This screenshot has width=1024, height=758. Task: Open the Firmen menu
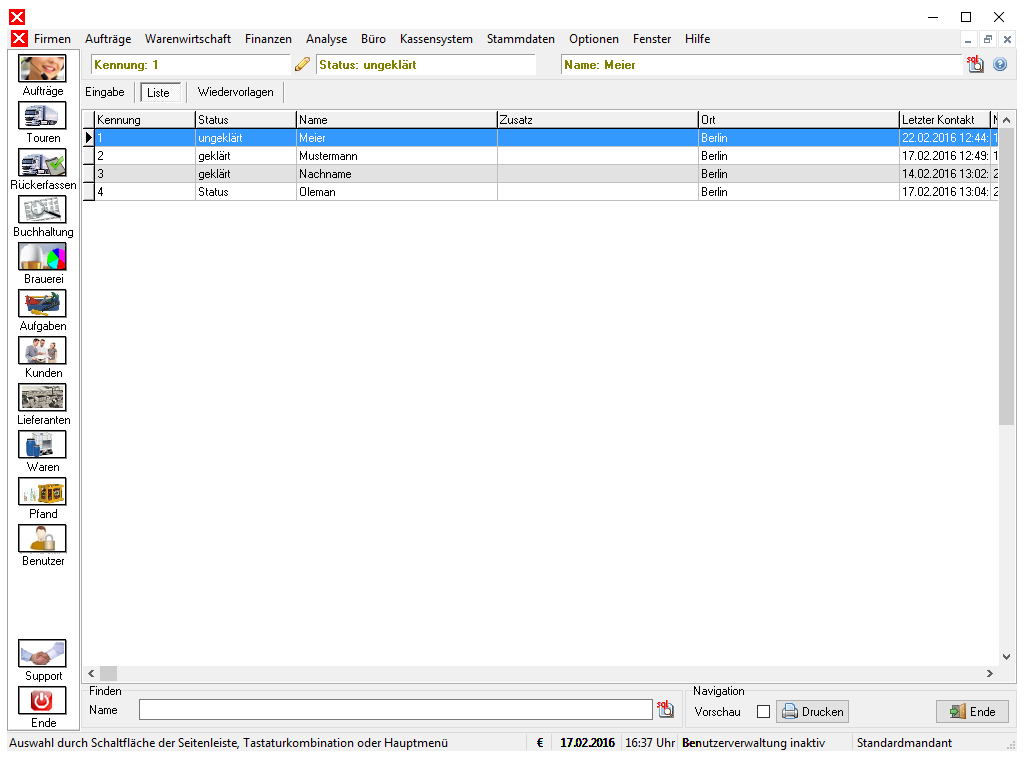click(52, 39)
